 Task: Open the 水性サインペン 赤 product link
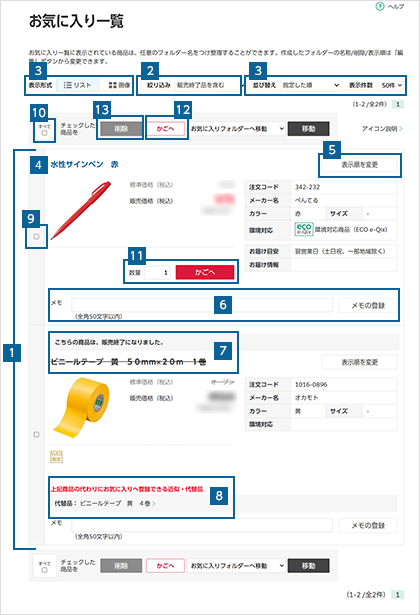[x=84, y=164]
